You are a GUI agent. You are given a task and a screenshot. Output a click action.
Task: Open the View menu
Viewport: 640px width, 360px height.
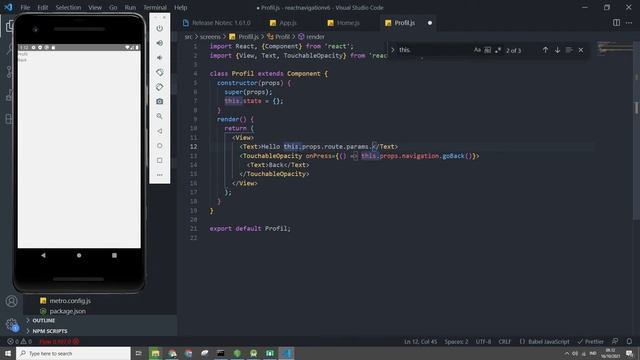tap(95, 7)
